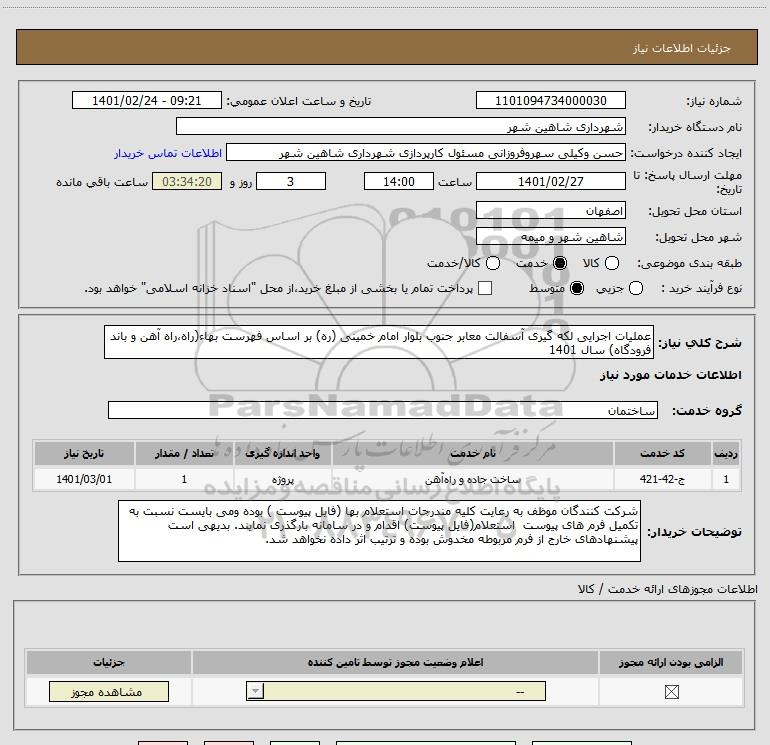This screenshot has width=770, height=745.
Task: Open the اطلاعات تماس خریدار link
Action: point(168,153)
